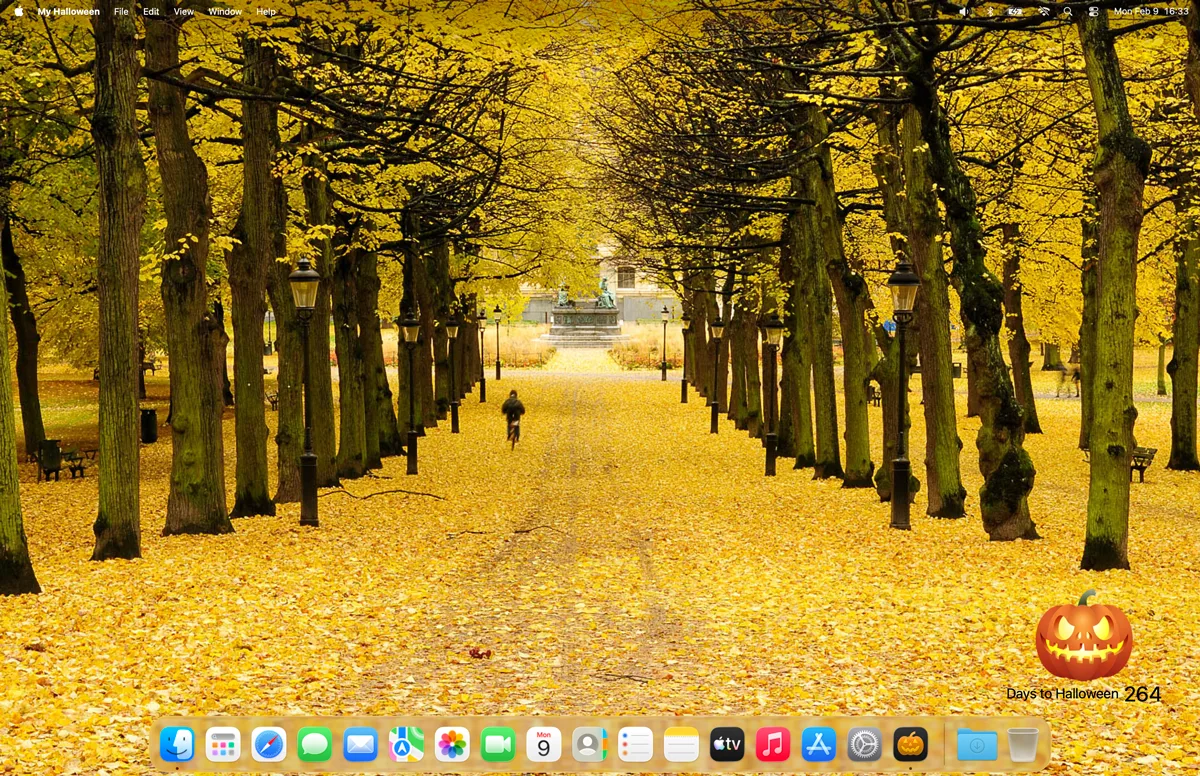This screenshot has height=776, width=1200.
Task: Launch the Mail app from the Dock
Action: [x=360, y=744]
